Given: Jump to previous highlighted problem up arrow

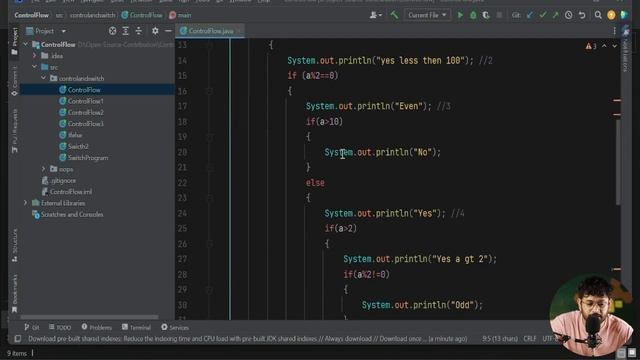Looking at the screenshot, I should (x=604, y=46).
